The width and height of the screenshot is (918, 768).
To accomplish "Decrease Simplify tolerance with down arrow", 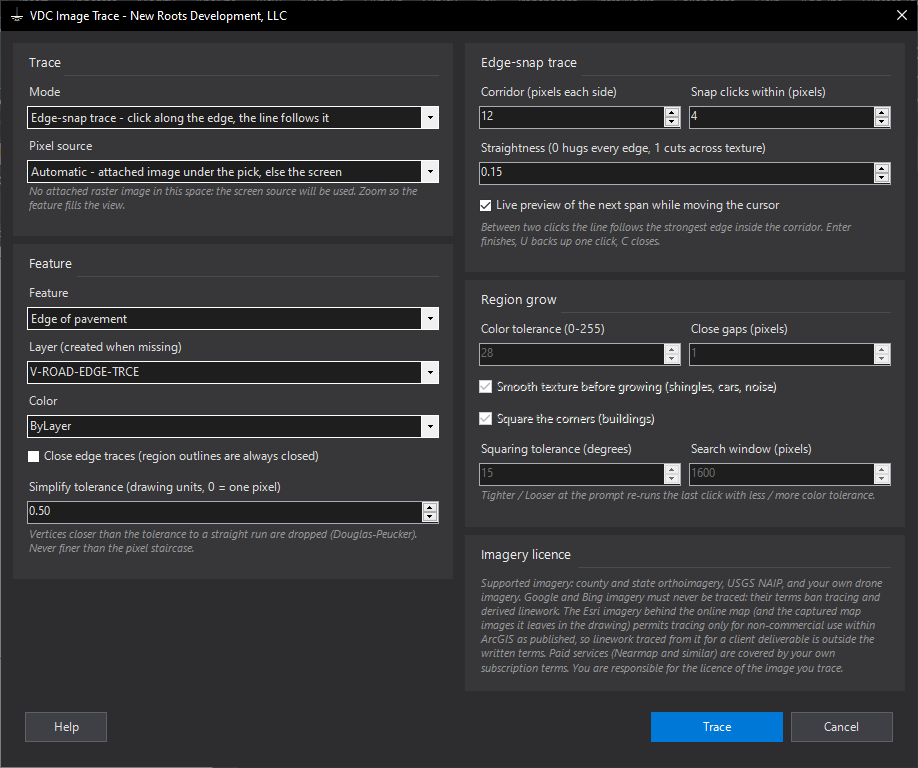I will coord(430,517).
